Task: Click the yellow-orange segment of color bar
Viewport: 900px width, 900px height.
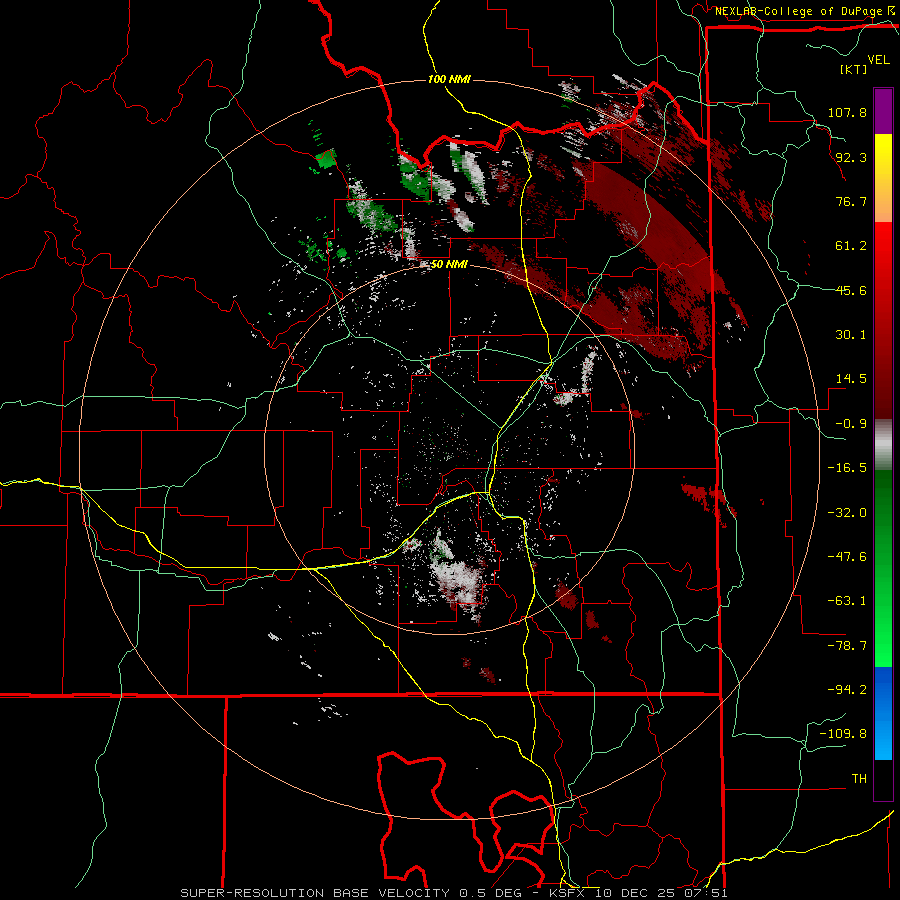Action: (x=883, y=178)
